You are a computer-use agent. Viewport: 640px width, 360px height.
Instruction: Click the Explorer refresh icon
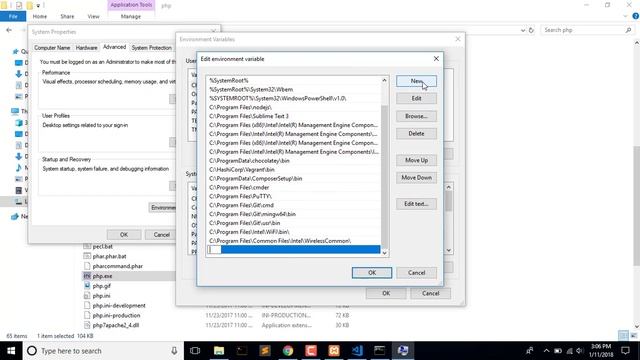(531, 30)
